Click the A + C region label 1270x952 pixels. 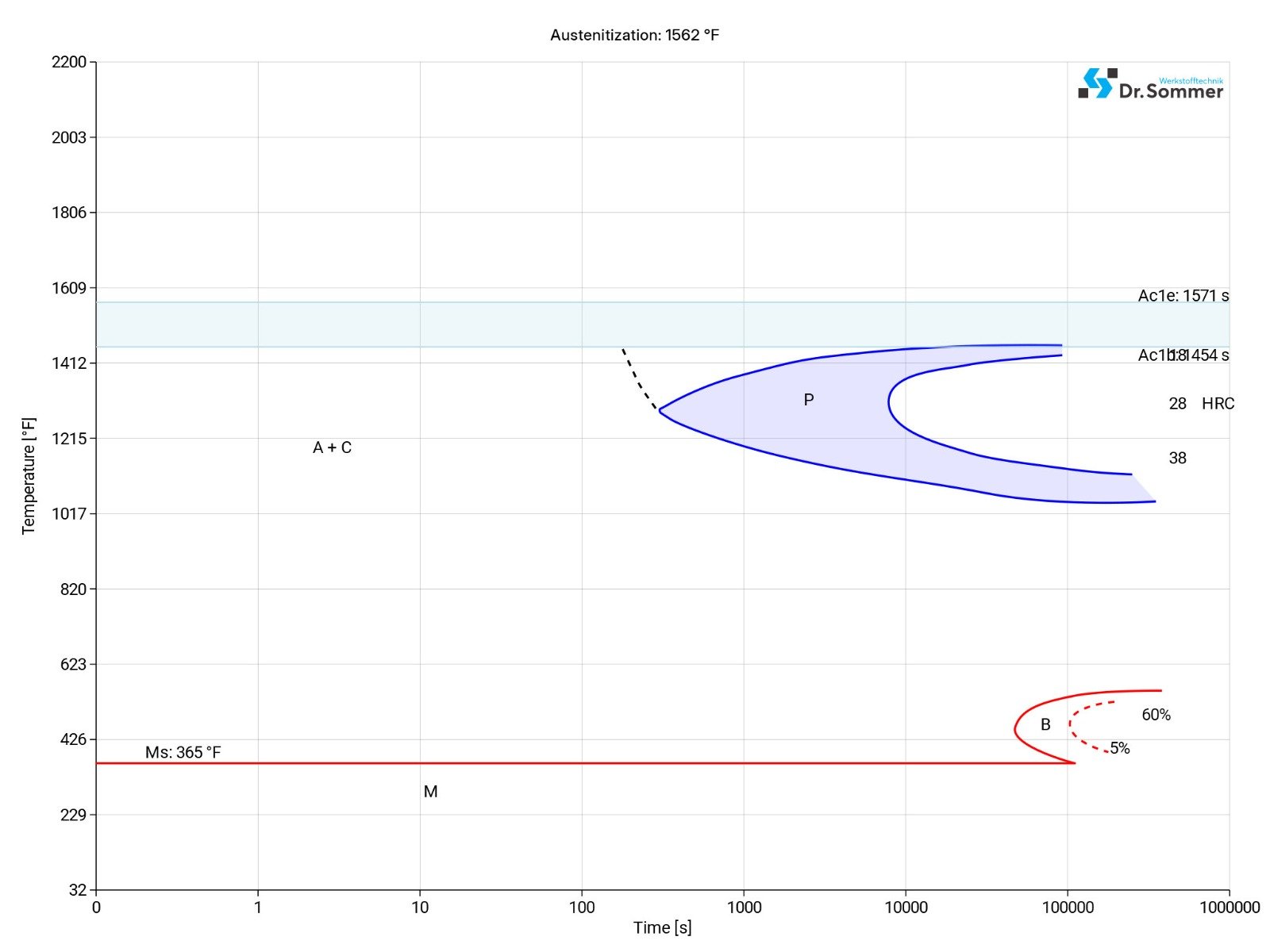[330, 447]
